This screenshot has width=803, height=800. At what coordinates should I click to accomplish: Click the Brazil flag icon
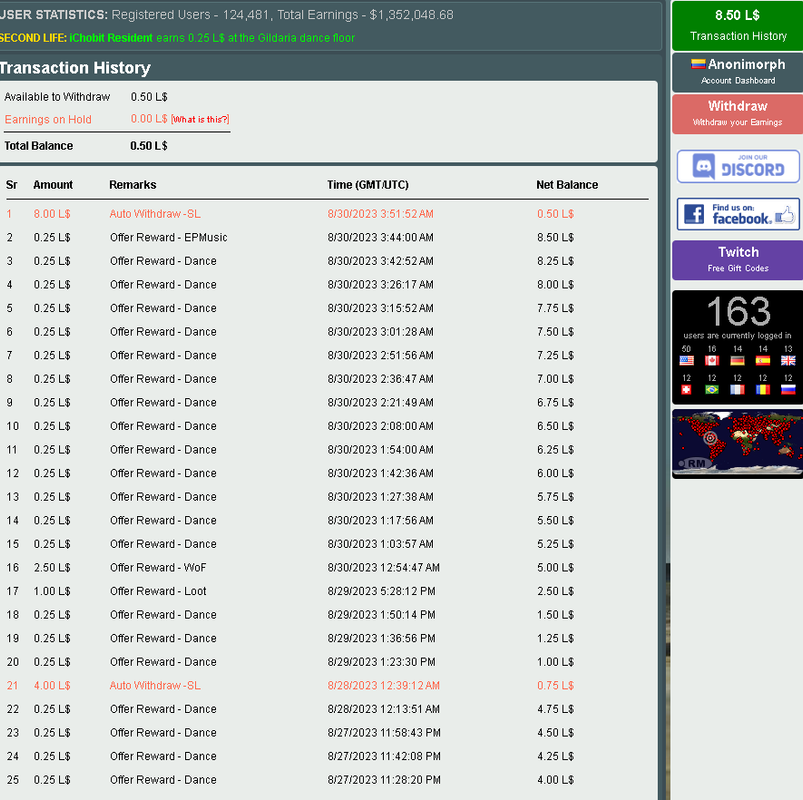pyautogui.click(x=712, y=390)
